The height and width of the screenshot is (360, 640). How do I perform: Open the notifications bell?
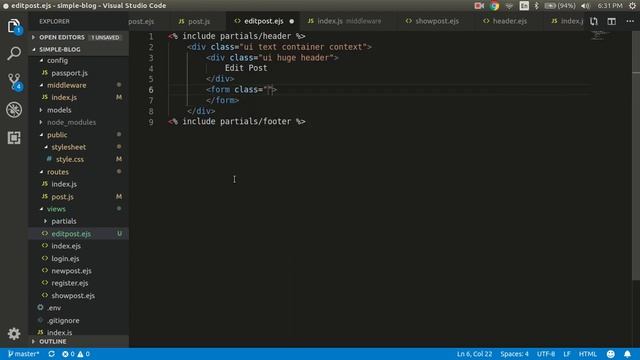(627, 354)
